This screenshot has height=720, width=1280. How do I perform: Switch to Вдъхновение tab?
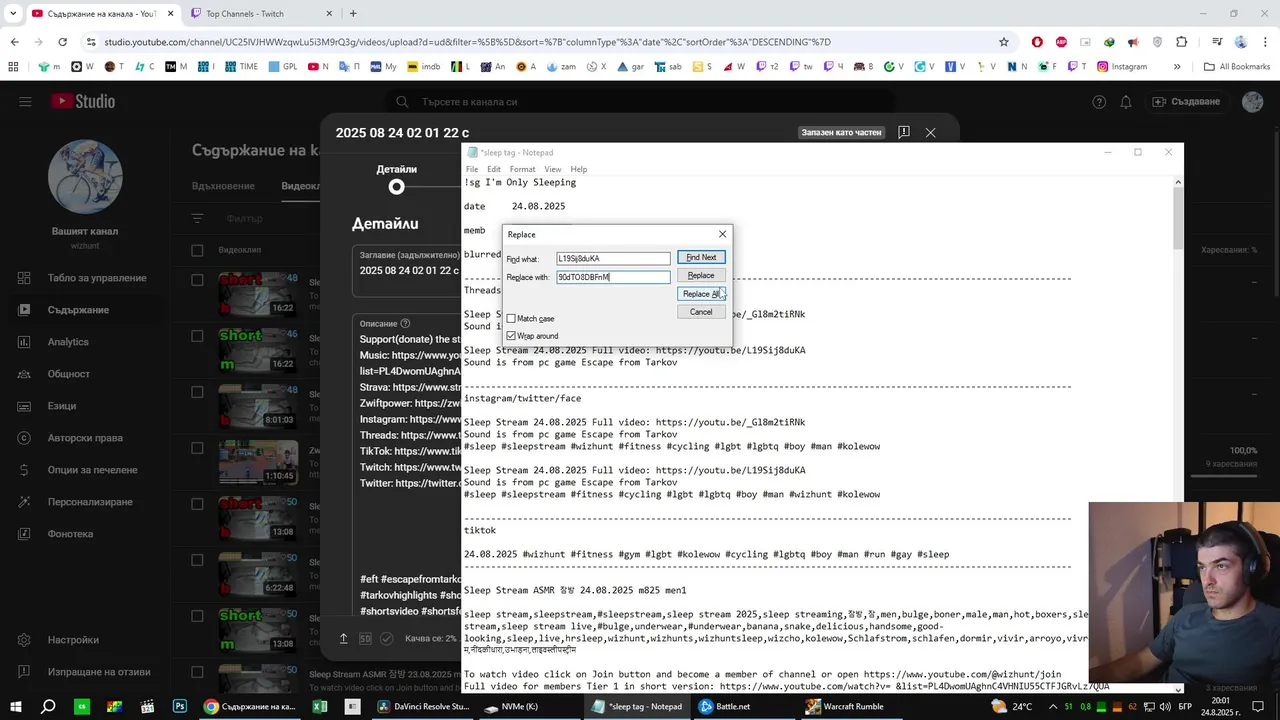tap(223, 186)
